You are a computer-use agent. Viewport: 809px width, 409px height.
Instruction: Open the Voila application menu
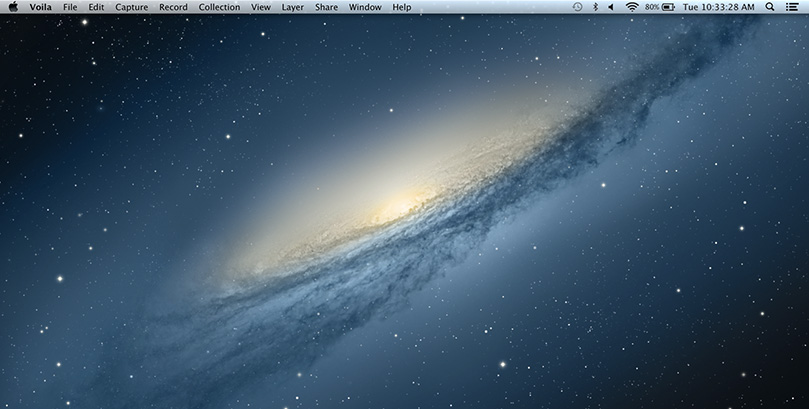click(40, 7)
